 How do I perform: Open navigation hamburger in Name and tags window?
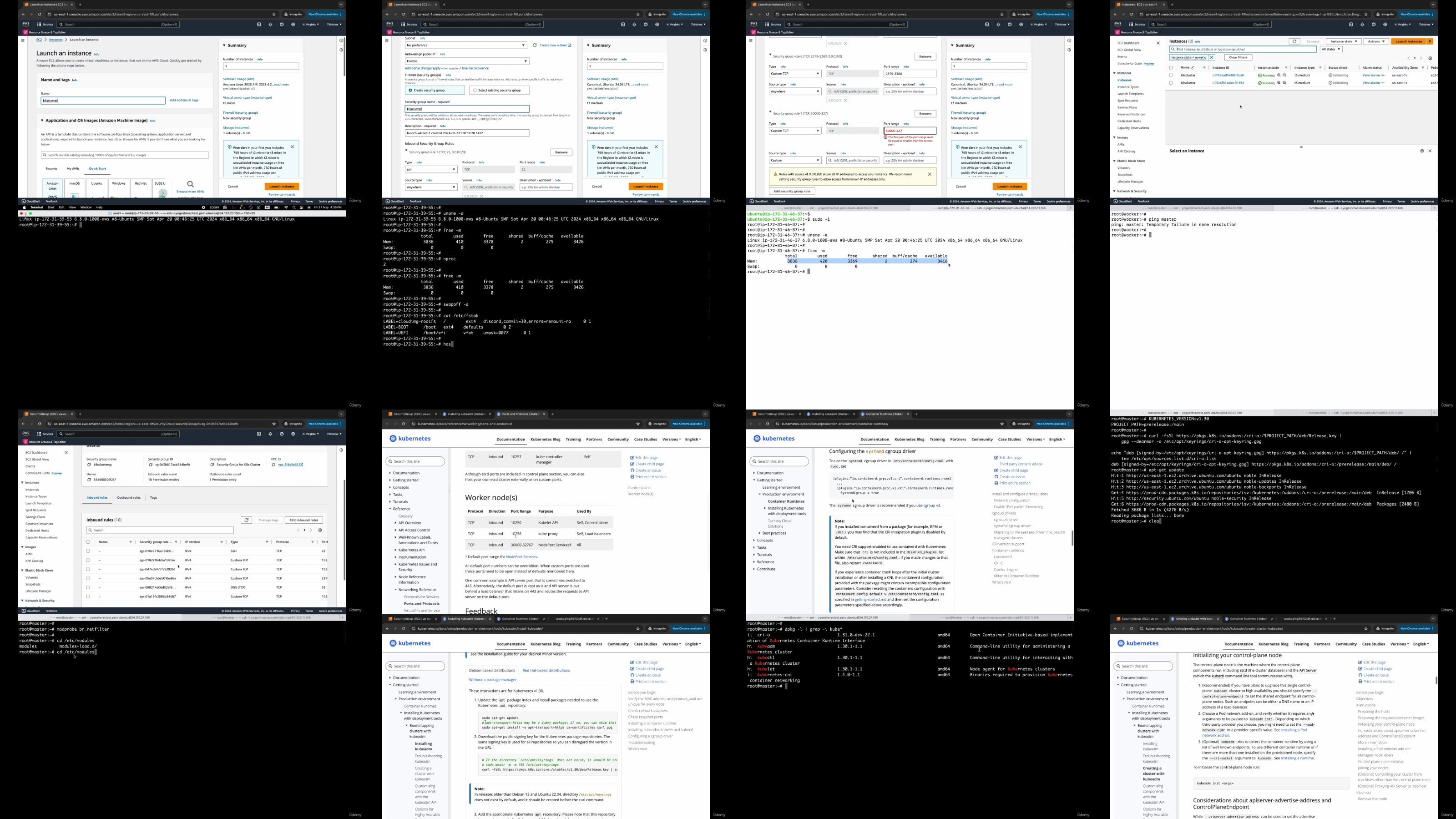pyautogui.click(x=23, y=40)
